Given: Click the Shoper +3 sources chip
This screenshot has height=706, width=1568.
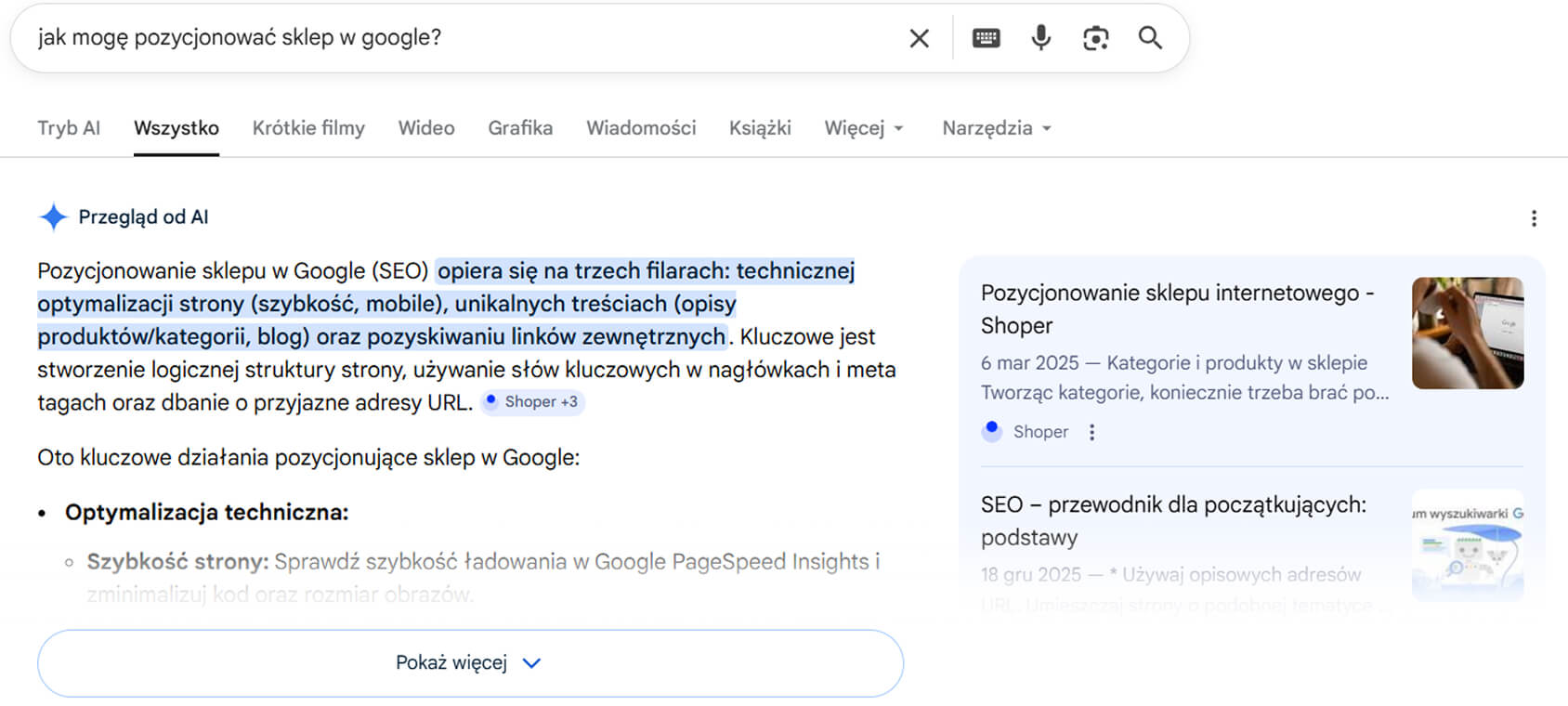Looking at the screenshot, I should click(533, 402).
